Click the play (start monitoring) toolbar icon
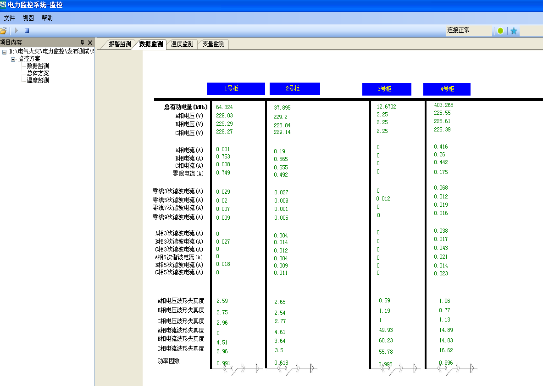This screenshot has width=543, height=386. click(x=16, y=31)
